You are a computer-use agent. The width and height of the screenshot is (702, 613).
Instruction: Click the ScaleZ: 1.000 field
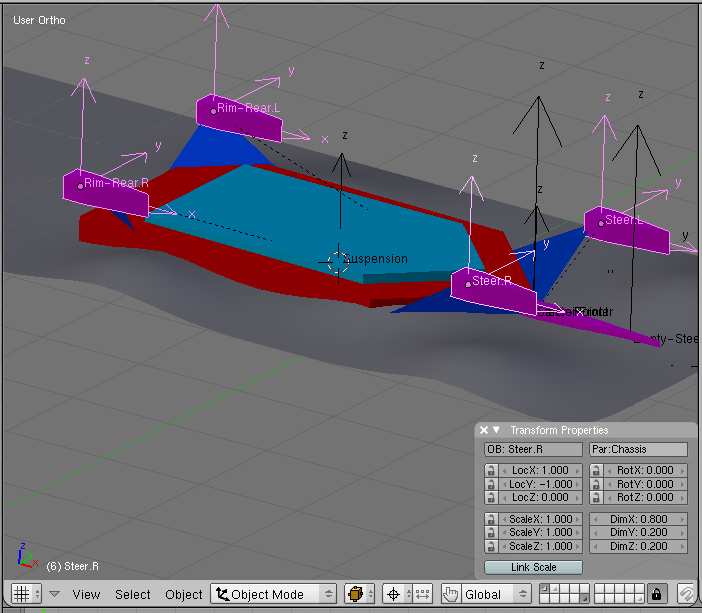(x=540, y=546)
